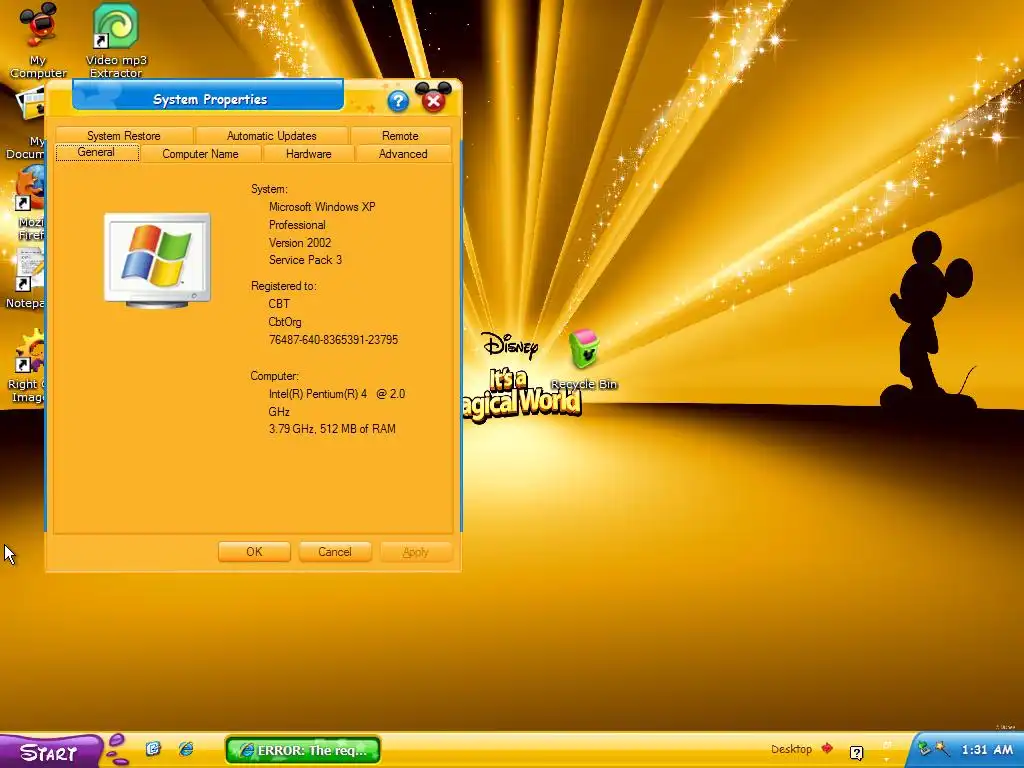Image resolution: width=1024 pixels, height=768 pixels.
Task: Switch to the System Restore tab
Action: 124,135
